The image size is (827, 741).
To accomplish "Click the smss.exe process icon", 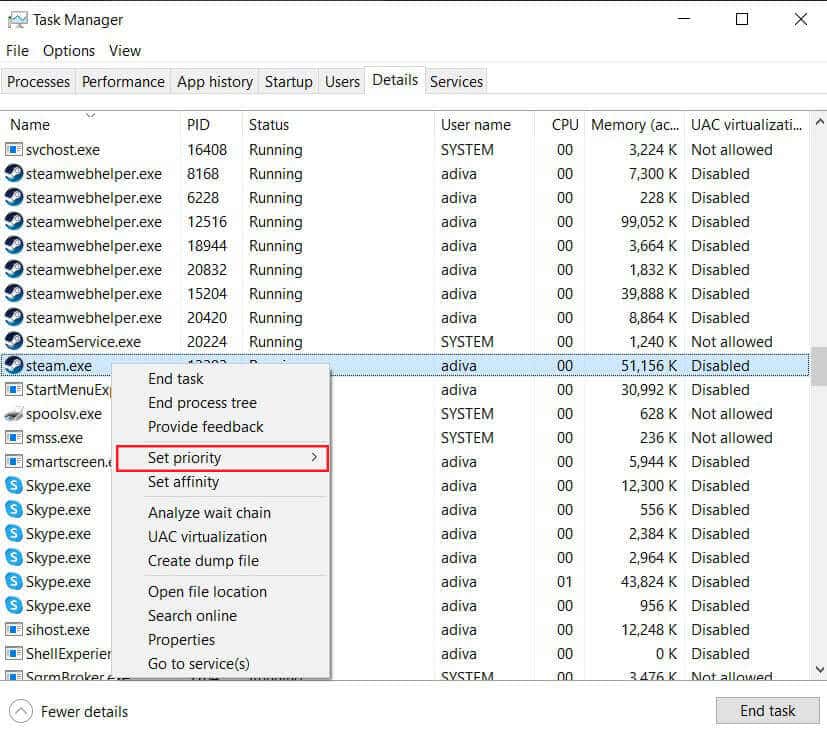I will tap(14, 438).
